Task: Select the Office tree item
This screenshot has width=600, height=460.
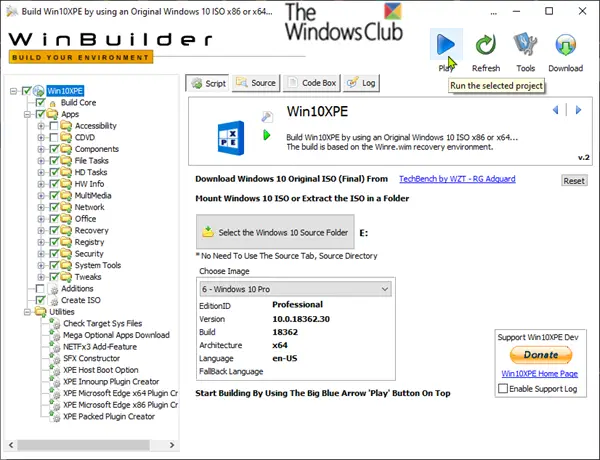Action: [85, 219]
